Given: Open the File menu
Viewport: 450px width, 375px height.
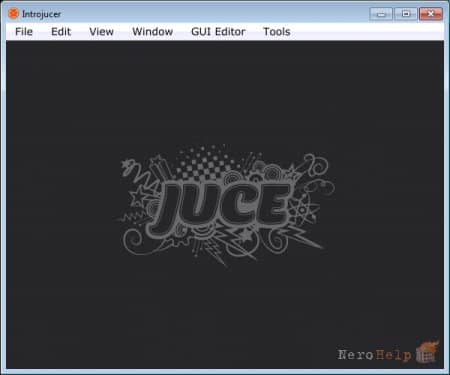Looking at the screenshot, I should pyautogui.click(x=24, y=32).
